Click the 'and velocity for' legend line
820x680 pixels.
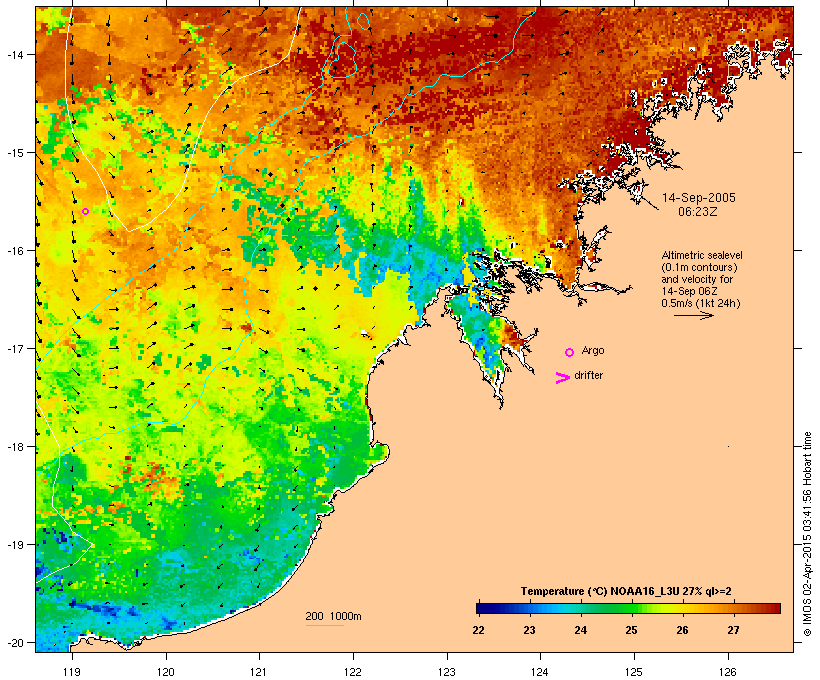point(697,279)
